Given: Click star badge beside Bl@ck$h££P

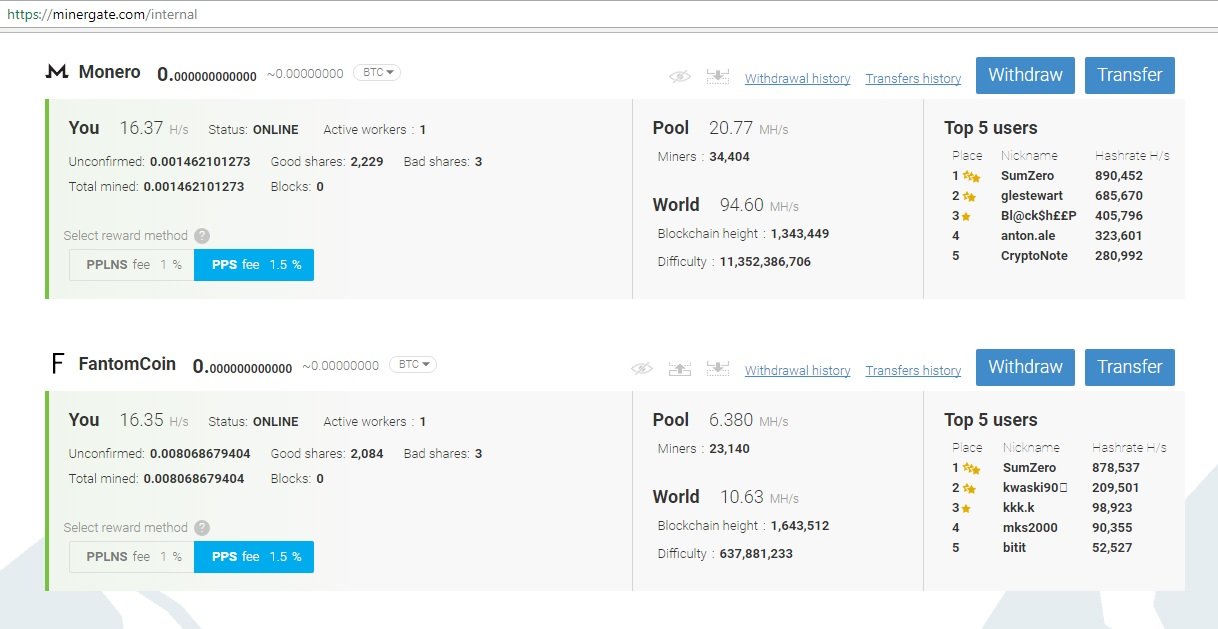Looking at the screenshot, I should pos(967,216).
